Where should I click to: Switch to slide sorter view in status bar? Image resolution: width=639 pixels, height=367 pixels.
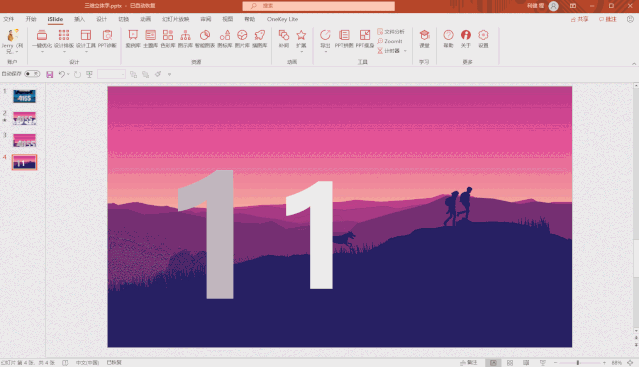click(510, 363)
